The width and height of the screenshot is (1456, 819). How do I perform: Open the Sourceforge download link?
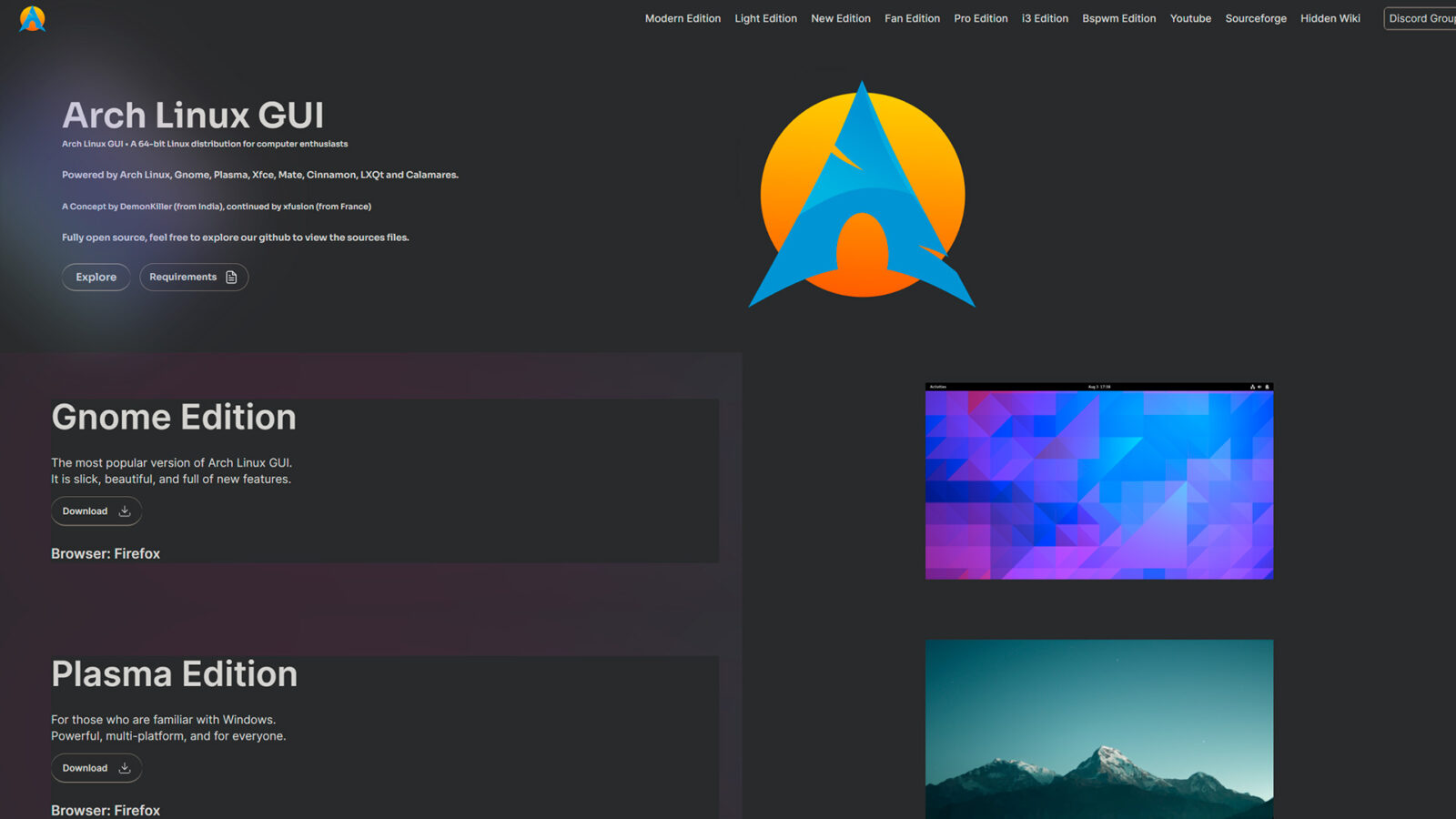click(x=1256, y=18)
